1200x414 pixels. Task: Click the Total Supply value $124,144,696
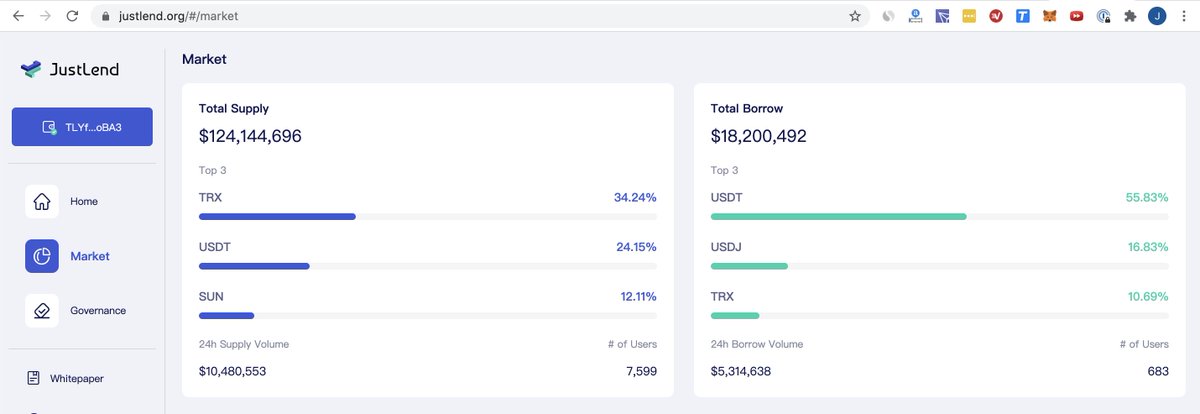(250, 137)
